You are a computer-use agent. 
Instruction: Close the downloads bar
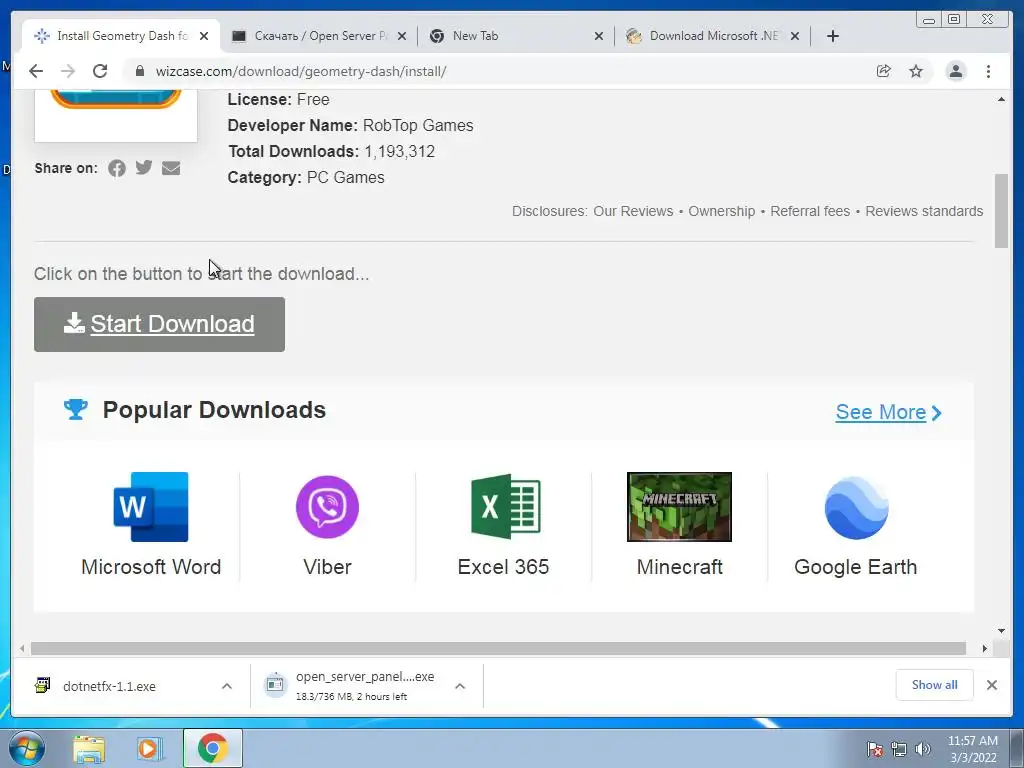click(991, 685)
